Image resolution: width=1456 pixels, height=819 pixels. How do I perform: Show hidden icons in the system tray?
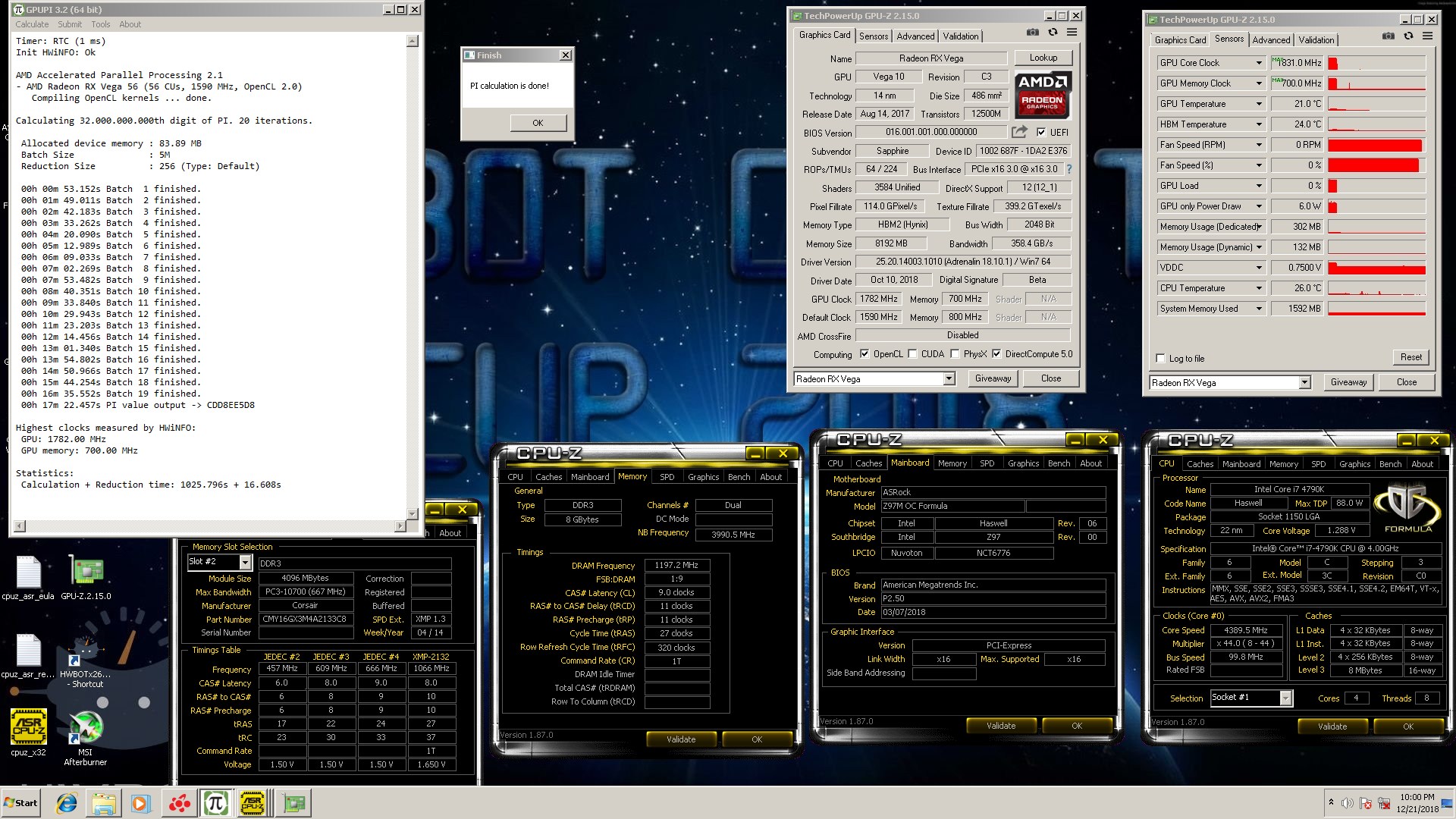(x=1331, y=802)
